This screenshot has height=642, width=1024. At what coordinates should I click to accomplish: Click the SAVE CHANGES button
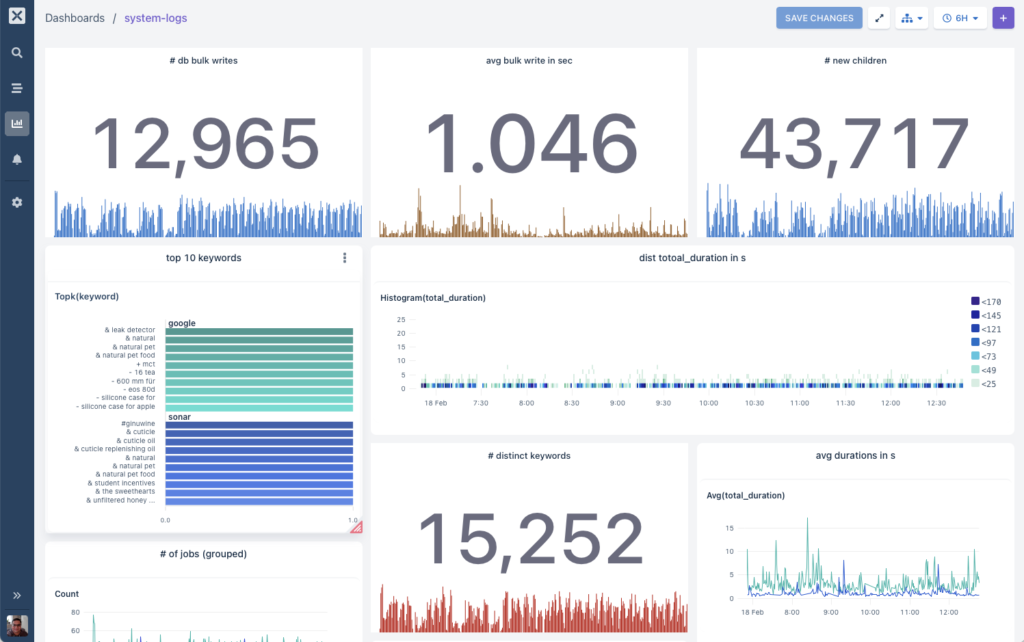click(819, 18)
